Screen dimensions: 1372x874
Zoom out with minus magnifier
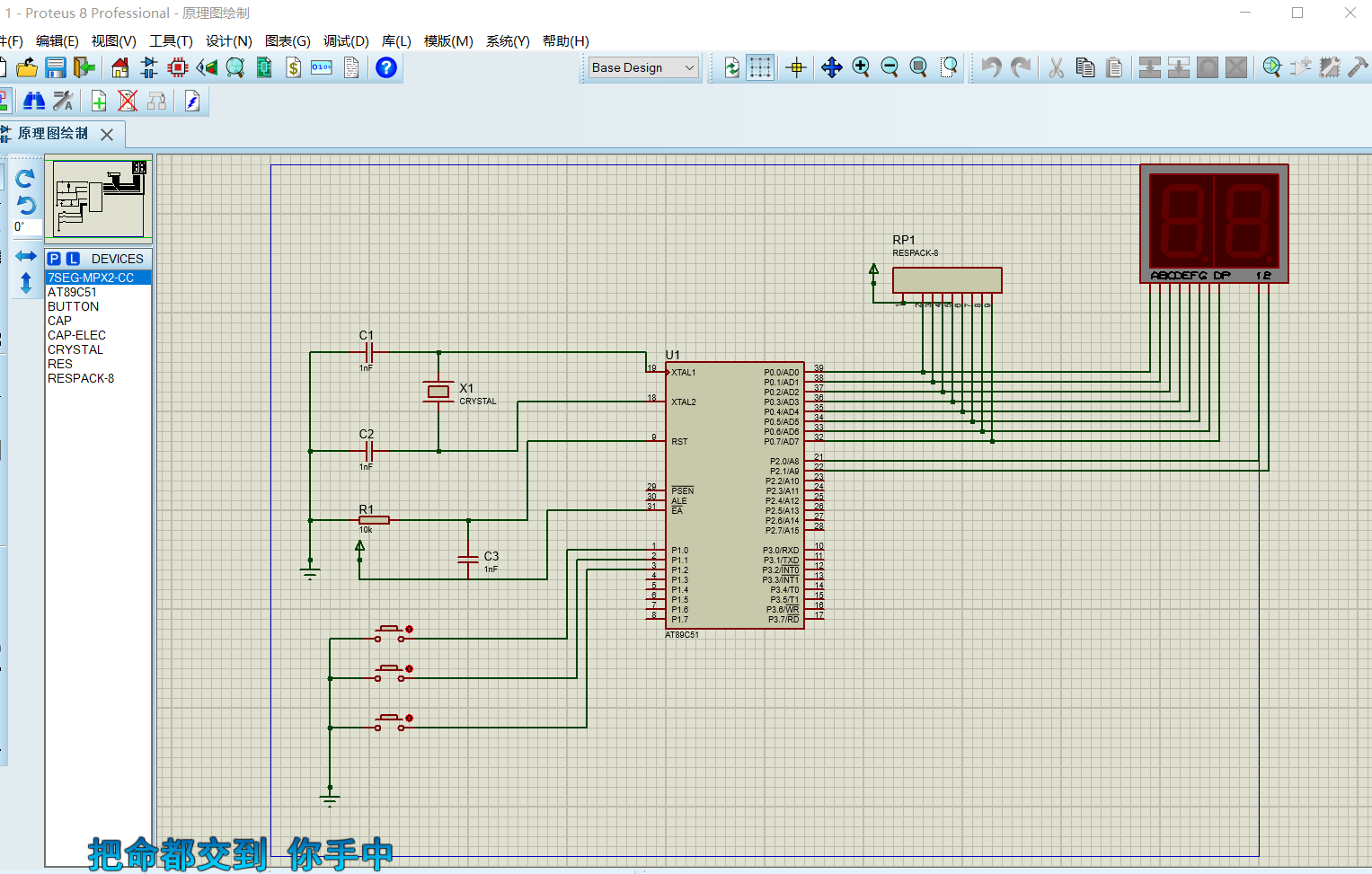(890, 67)
